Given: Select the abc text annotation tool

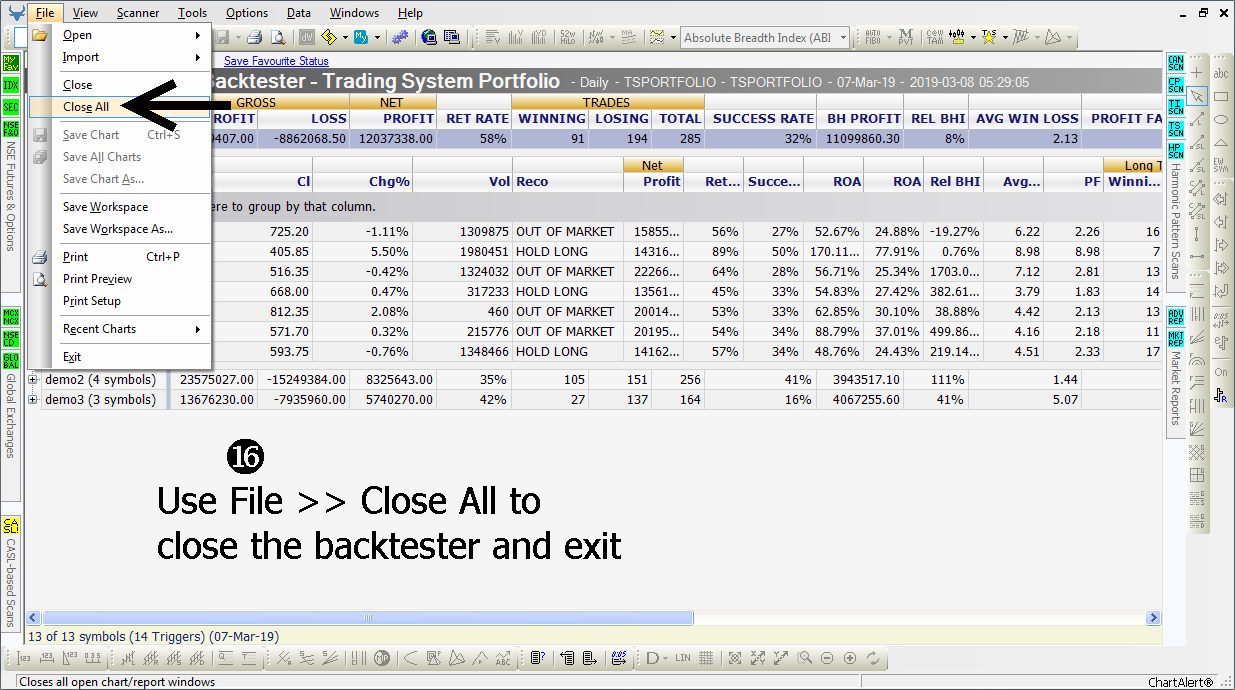Looking at the screenshot, I should tap(1221, 72).
